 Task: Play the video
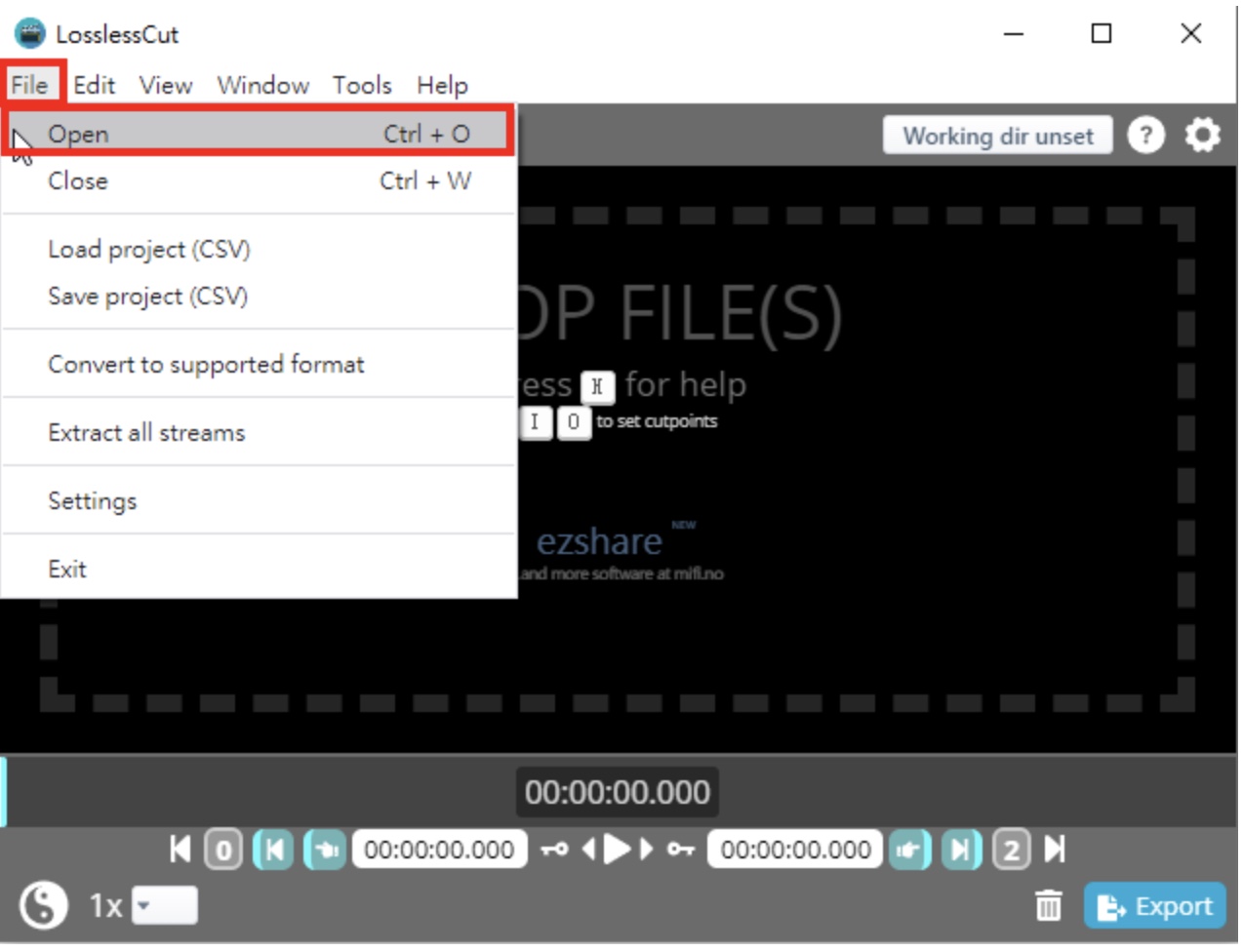click(617, 850)
